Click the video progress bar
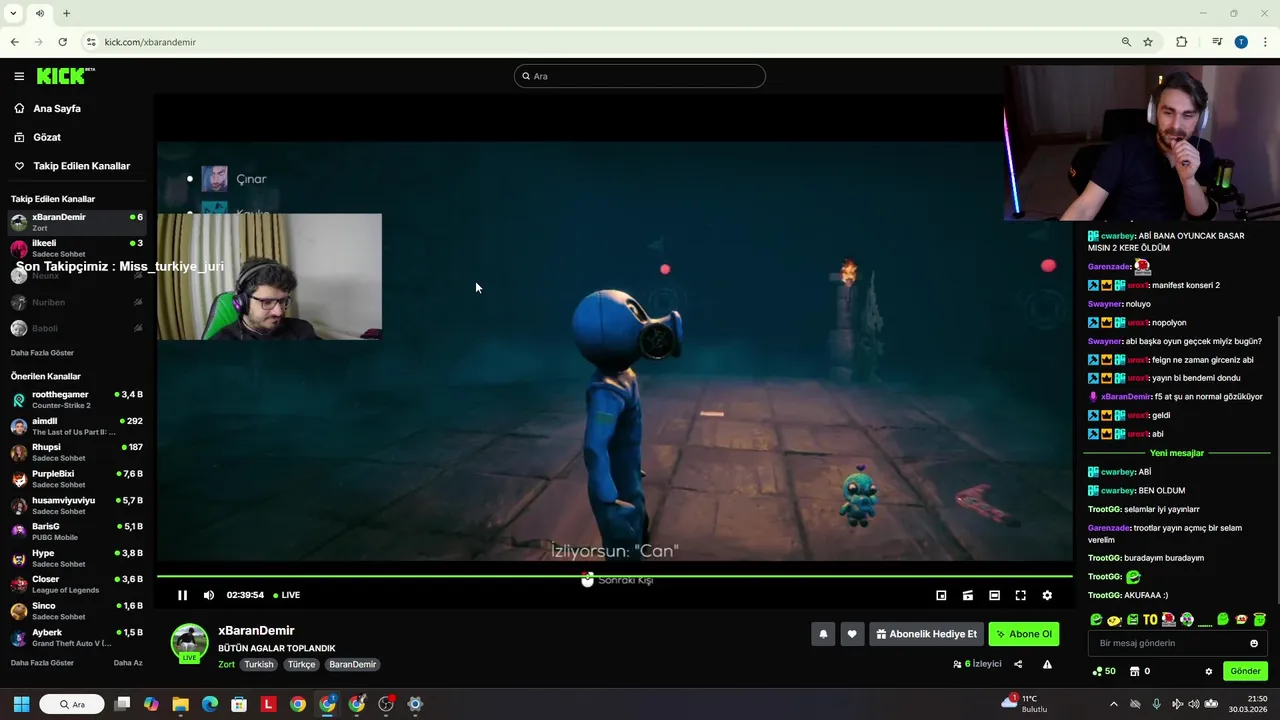This screenshot has width=1280, height=720. coord(614,576)
